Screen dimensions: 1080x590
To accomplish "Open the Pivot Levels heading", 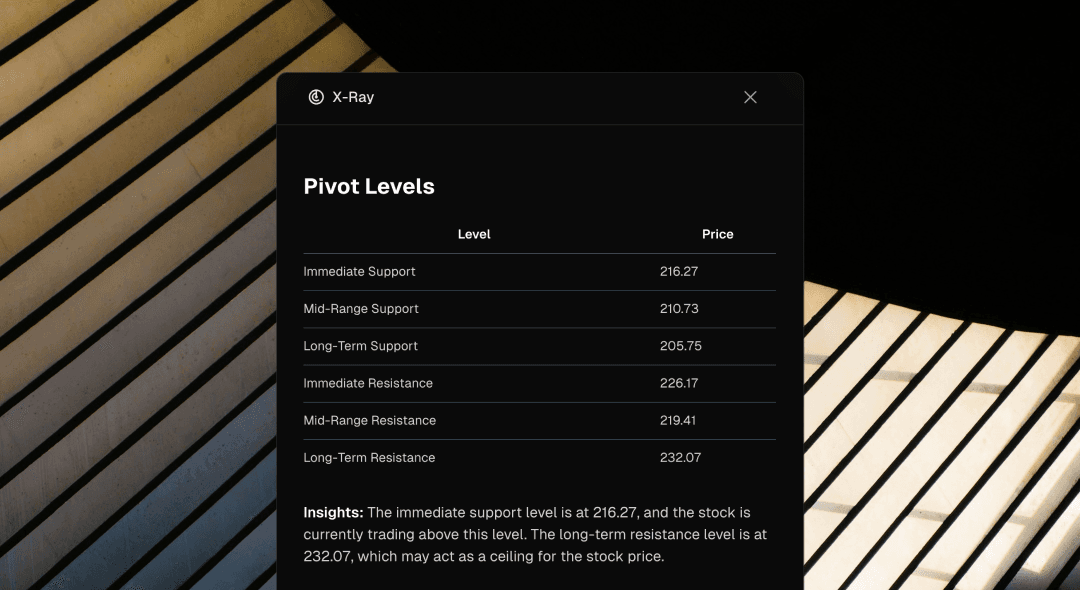I will point(369,186).
